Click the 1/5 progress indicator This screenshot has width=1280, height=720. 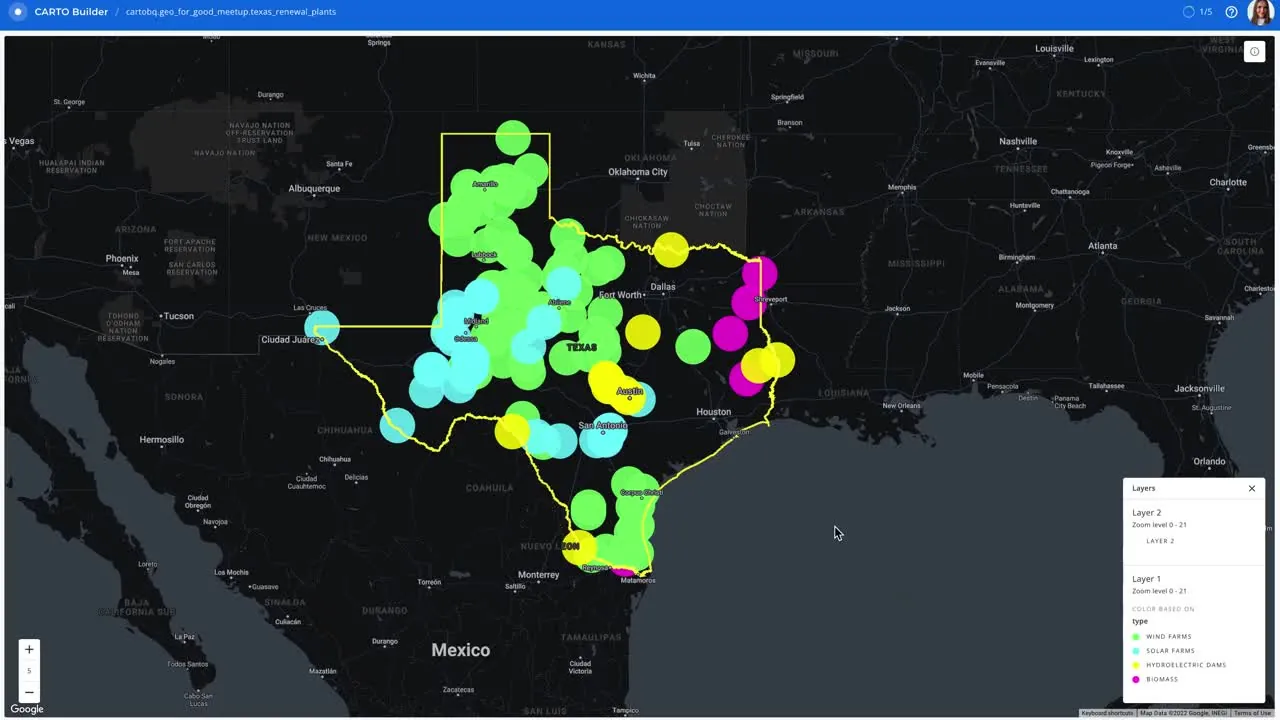point(1197,12)
